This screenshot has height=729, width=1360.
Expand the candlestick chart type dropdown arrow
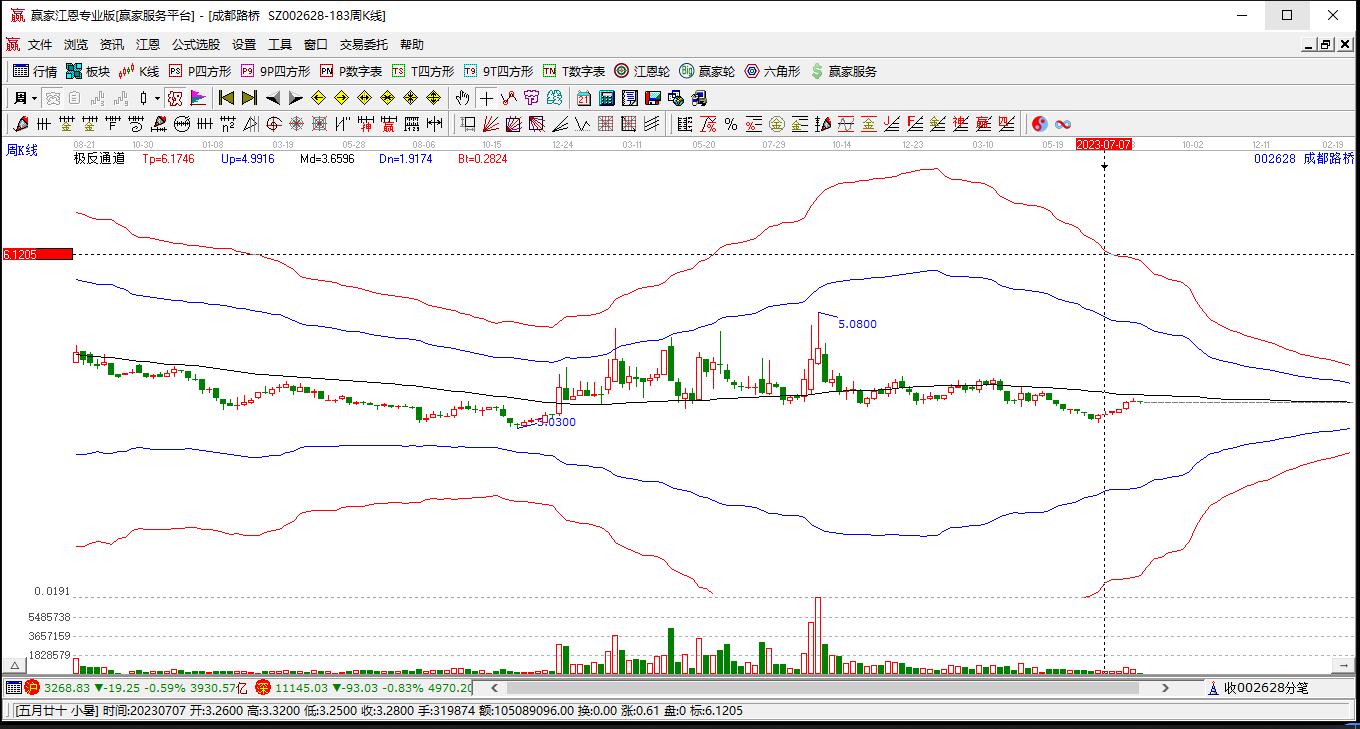click(x=158, y=98)
